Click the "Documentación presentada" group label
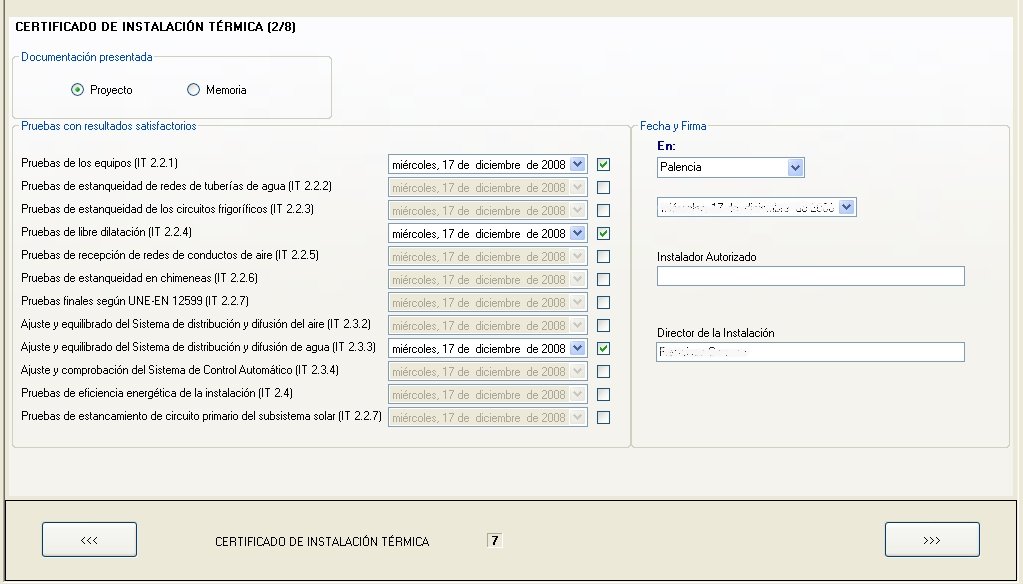The width and height of the screenshot is (1023, 584). point(87,57)
